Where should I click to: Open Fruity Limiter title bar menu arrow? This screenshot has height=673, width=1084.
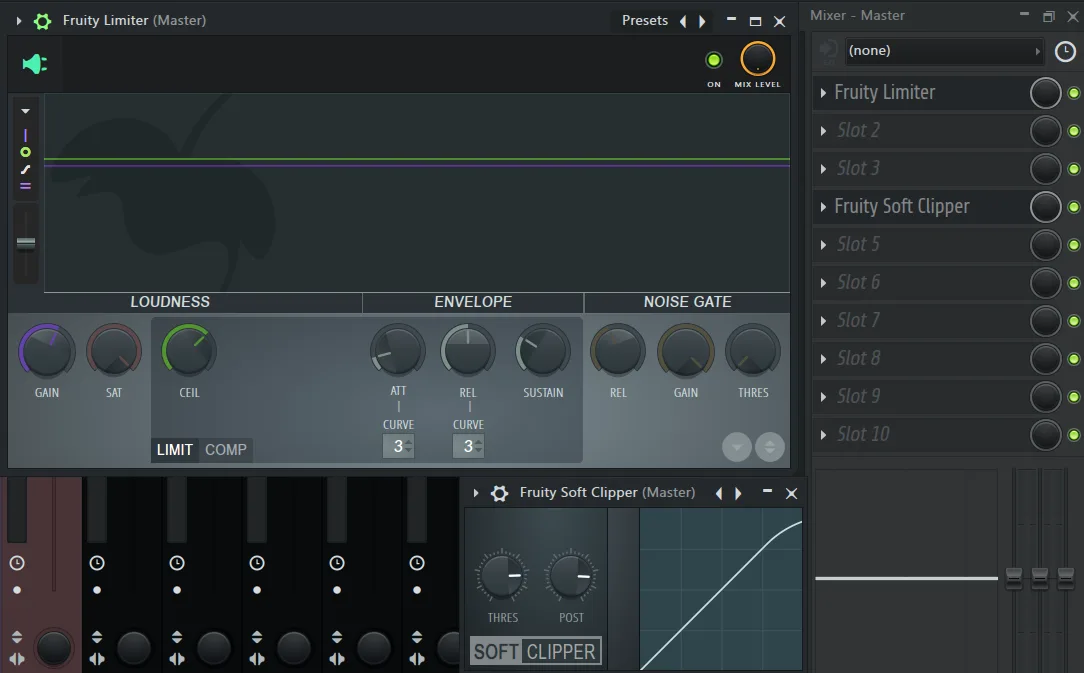tap(19, 21)
